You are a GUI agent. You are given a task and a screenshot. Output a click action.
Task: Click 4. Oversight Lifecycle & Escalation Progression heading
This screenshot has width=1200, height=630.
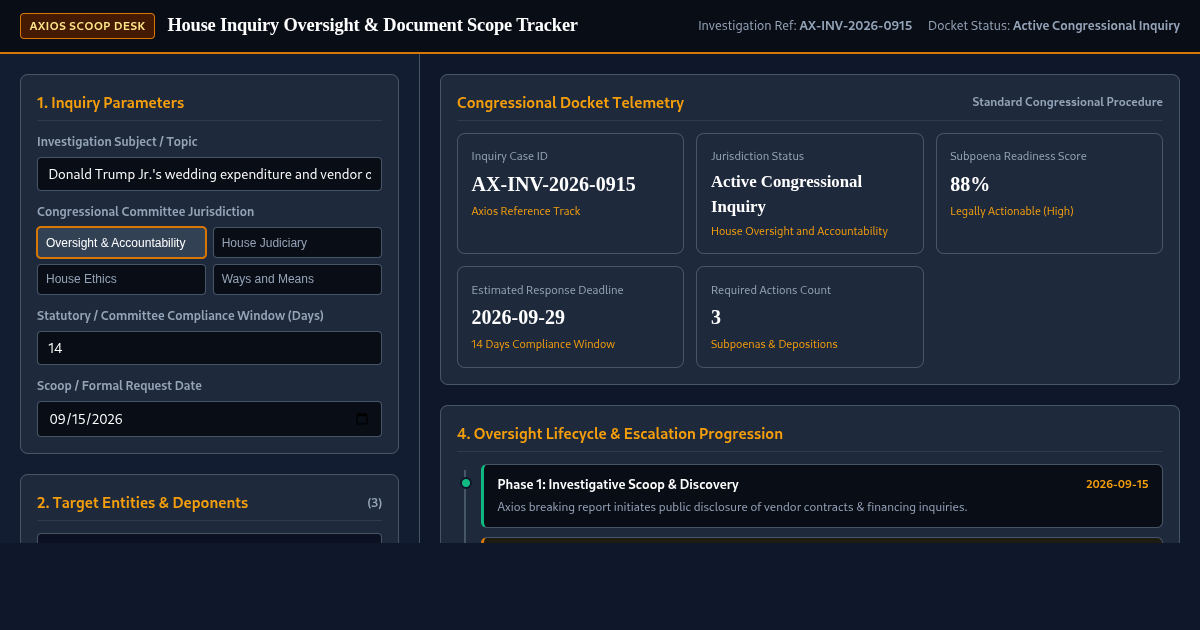coord(620,433)
